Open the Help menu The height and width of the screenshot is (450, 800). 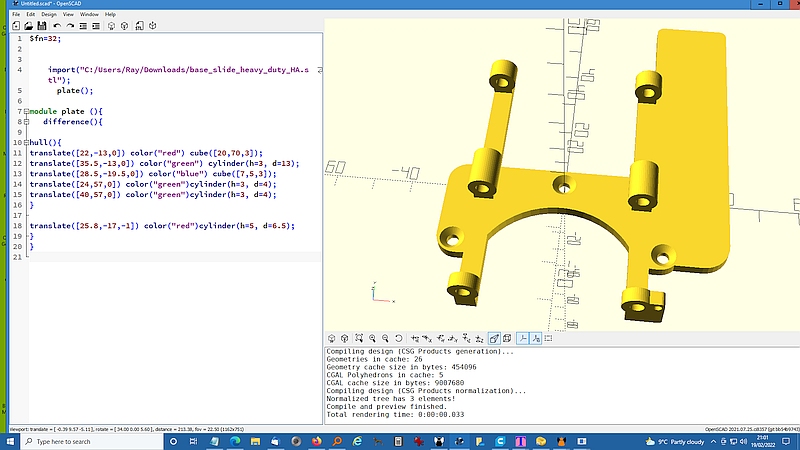pos(110,15)
